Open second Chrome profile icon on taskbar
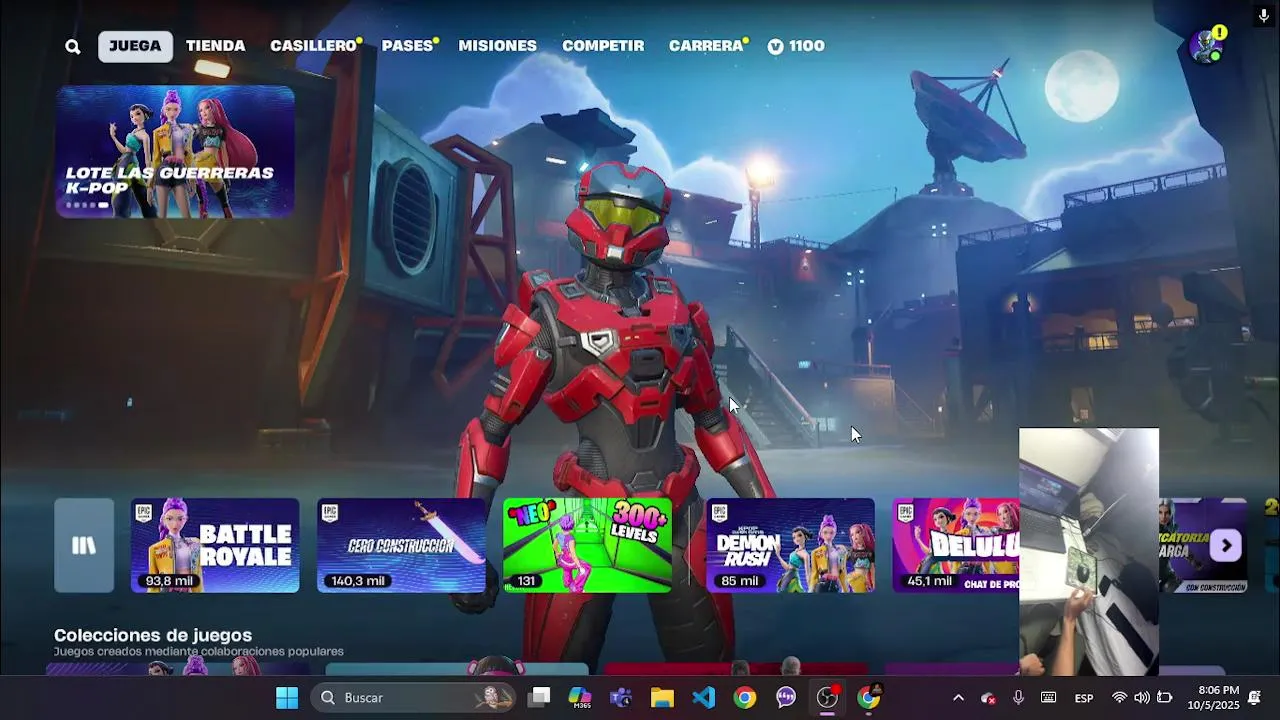 (869, 697)
